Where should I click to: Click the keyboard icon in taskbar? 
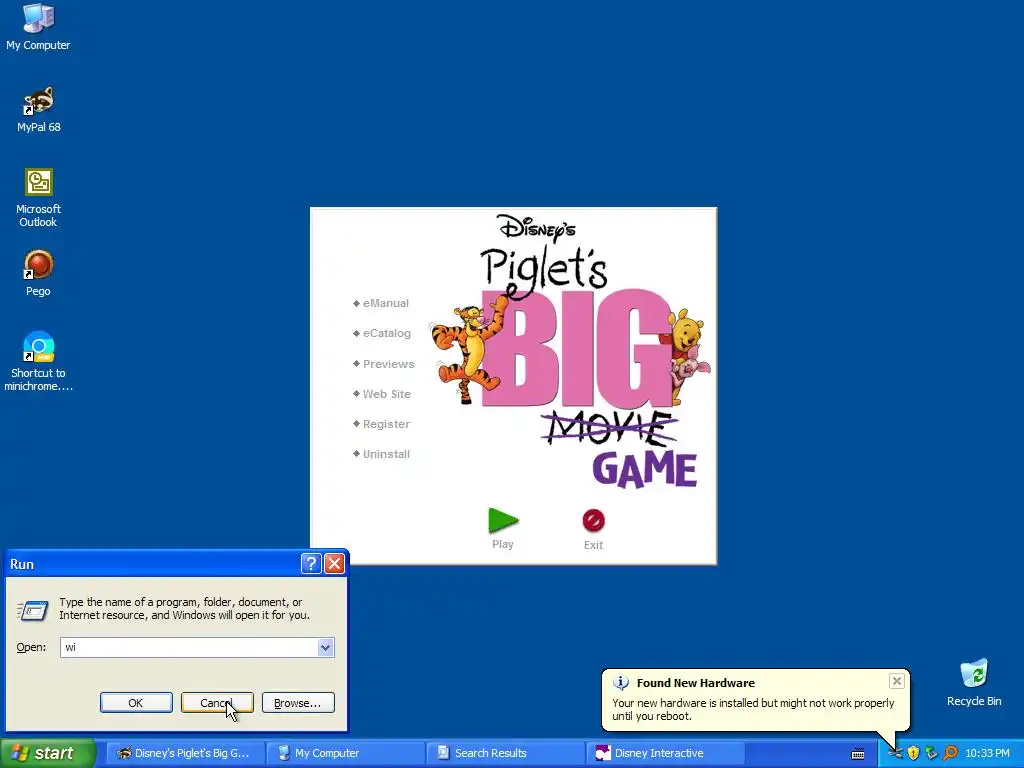[x=858, y=754]
